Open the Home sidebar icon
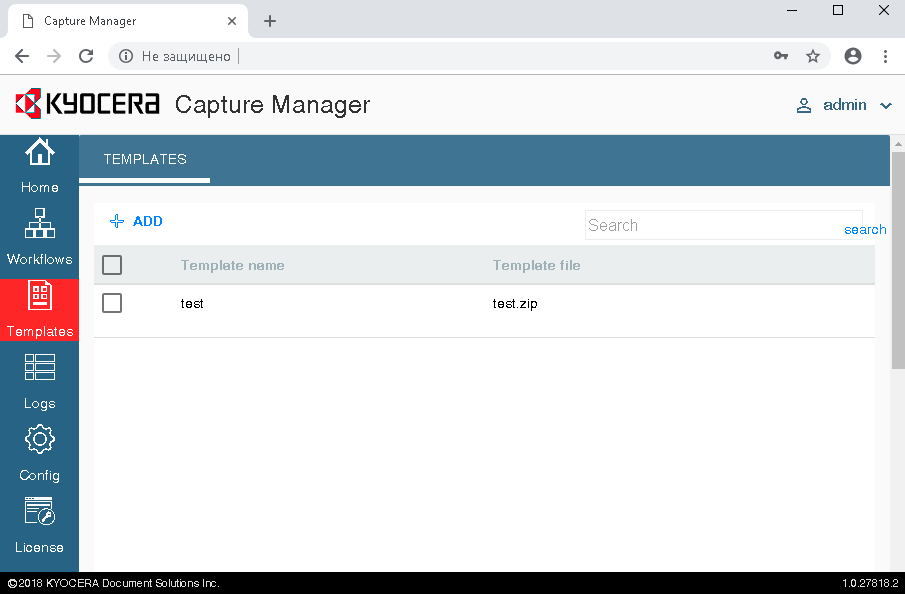The image size is (905, 594). pyautogui.click(x=39, y=152)
